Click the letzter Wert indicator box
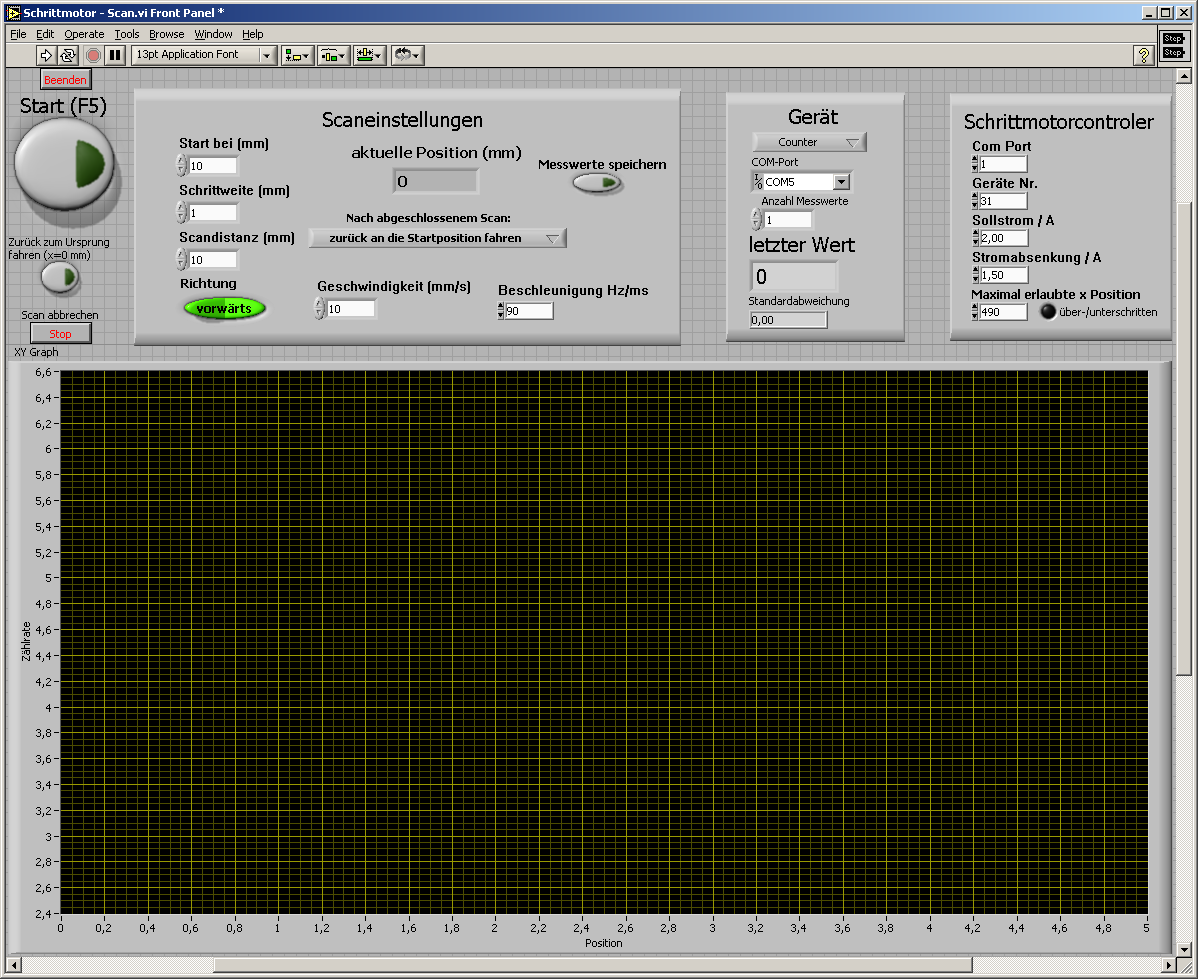Viewport: 1198px width, 979px height. point(794,276)
